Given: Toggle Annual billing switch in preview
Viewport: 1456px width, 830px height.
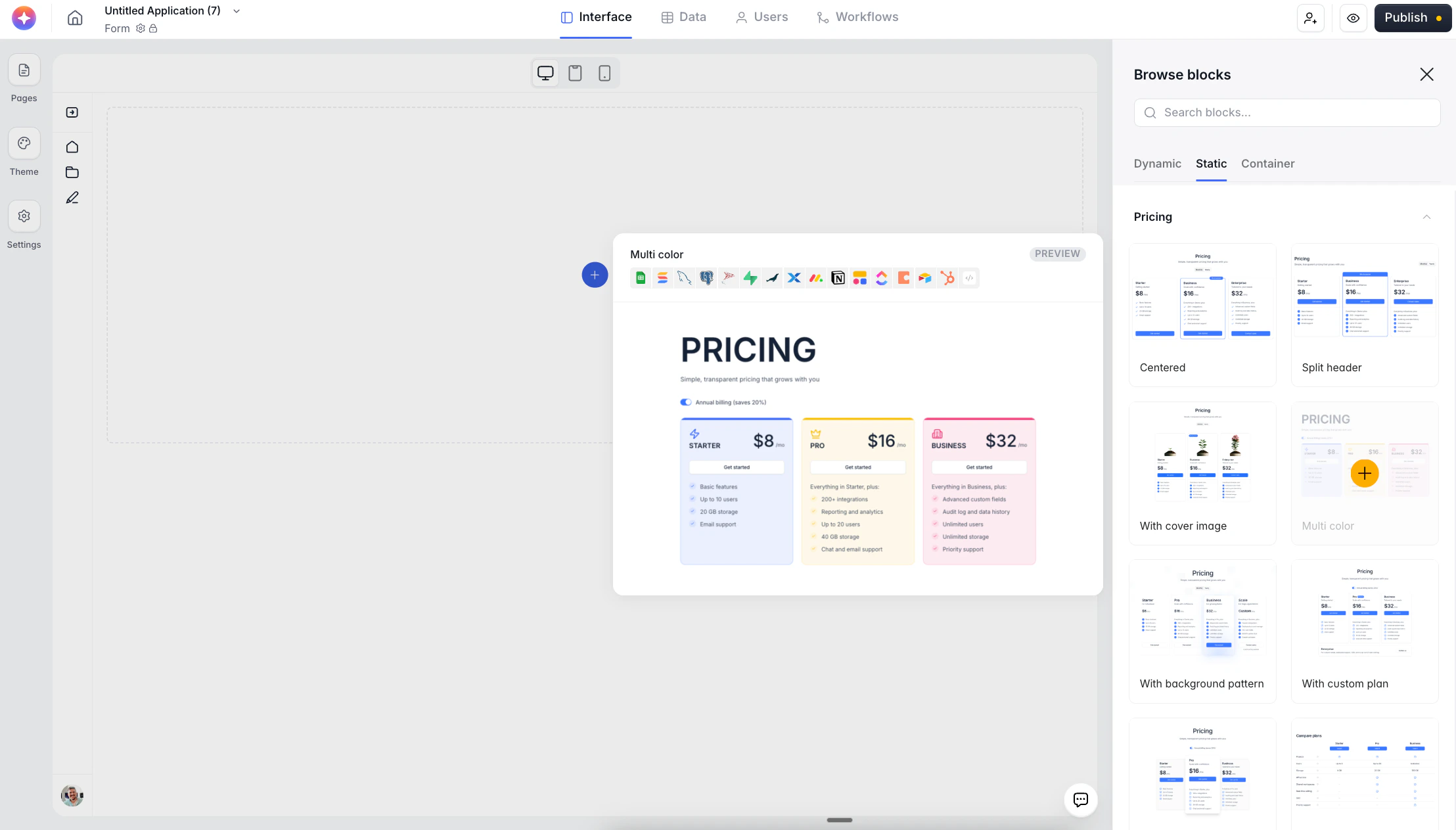Looking at the screenshot, I should [686, 402].
